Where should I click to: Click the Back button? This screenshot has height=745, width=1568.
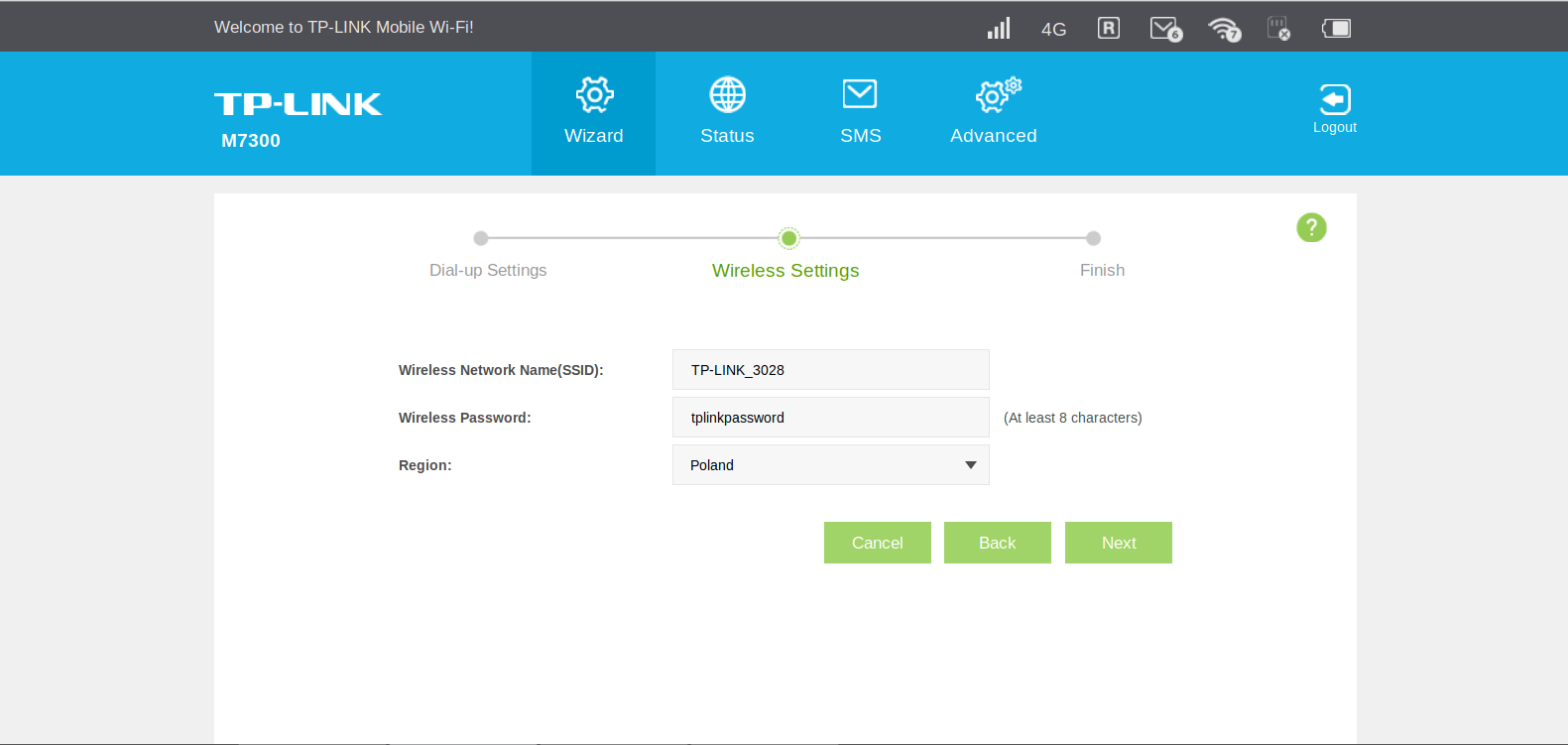pyautogui.click(x=998, y=543)
